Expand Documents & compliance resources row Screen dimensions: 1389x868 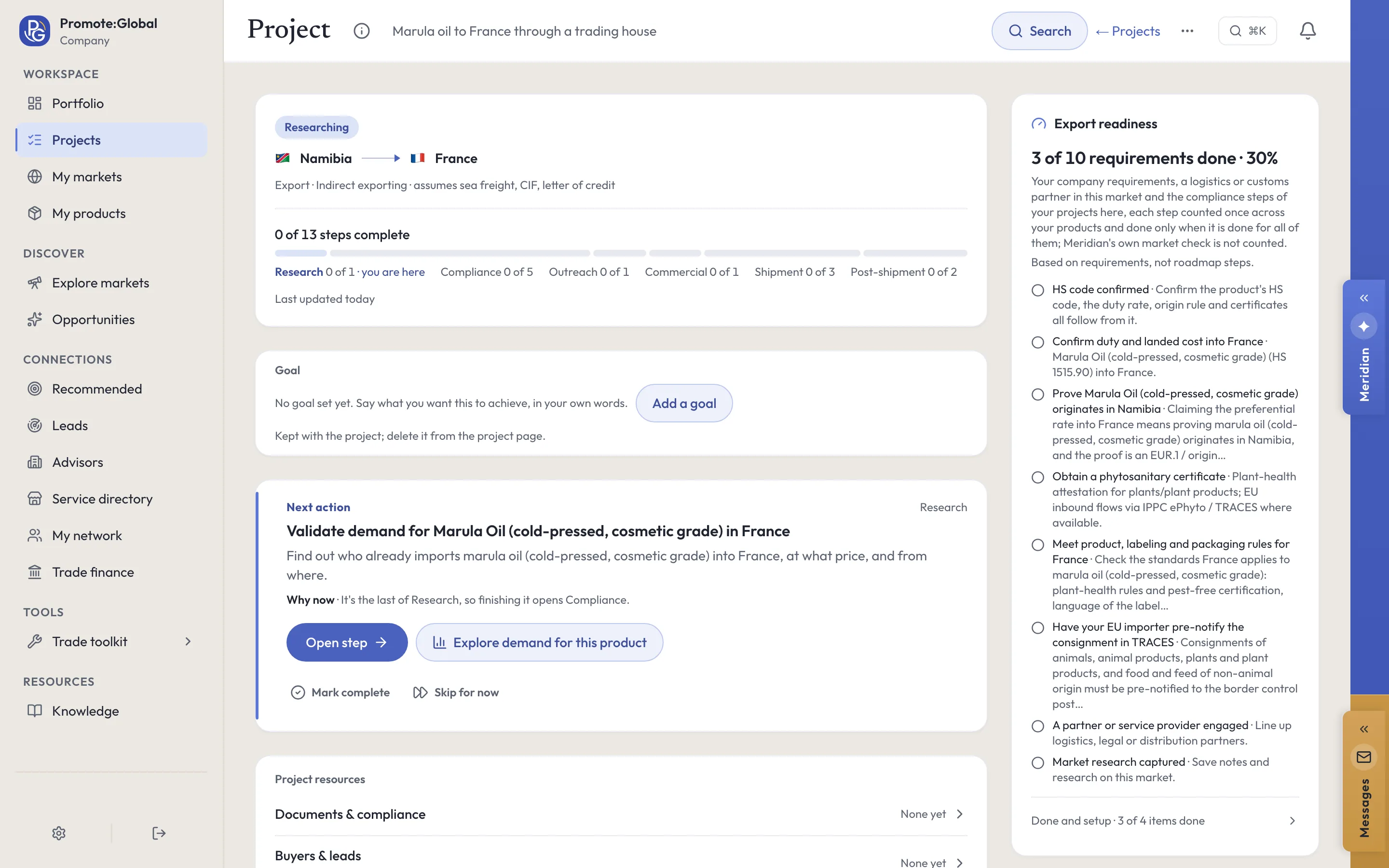[621, 814]
